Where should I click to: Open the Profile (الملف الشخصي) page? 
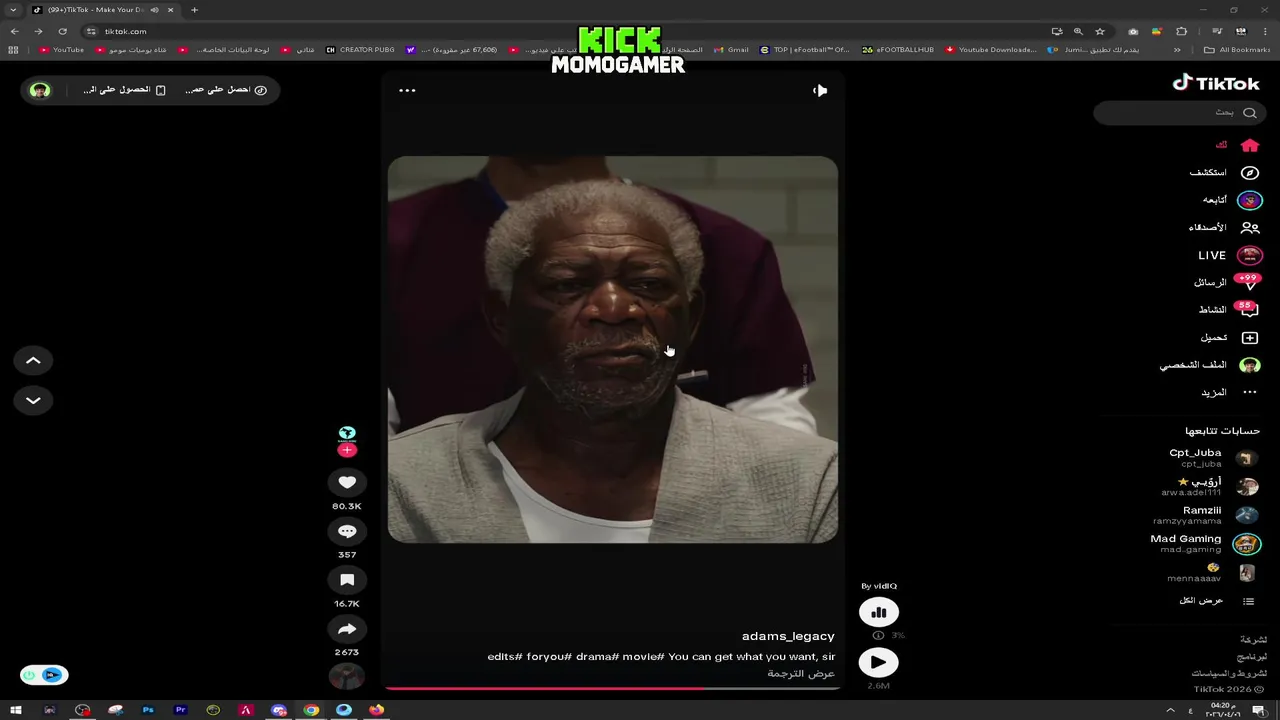[1210, 365]
